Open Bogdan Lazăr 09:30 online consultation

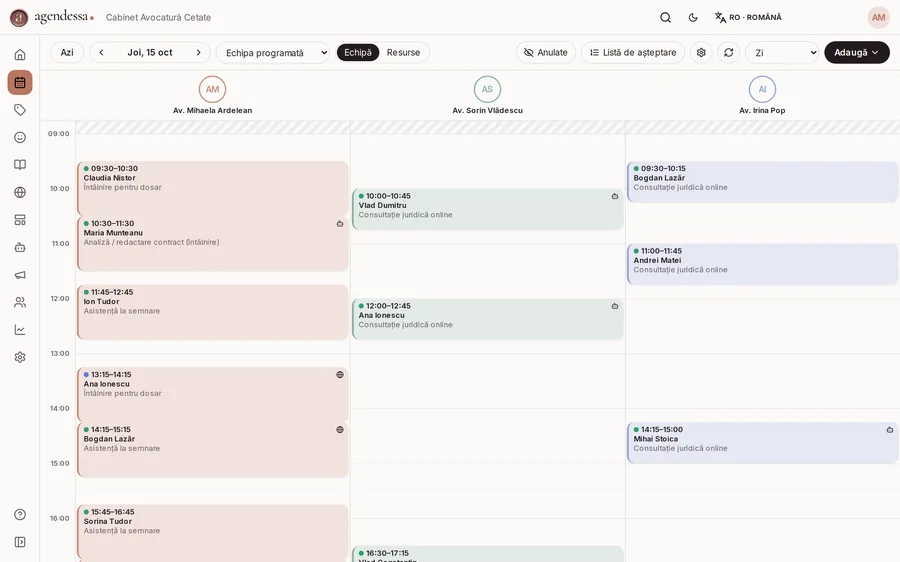763,181
